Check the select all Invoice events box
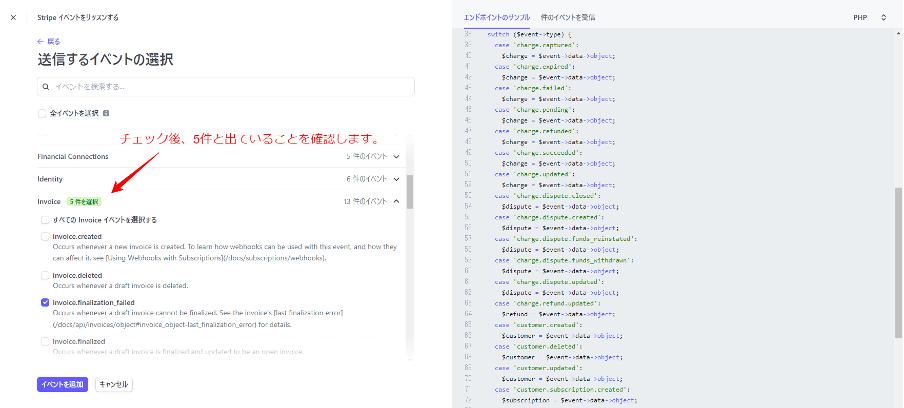This screenshot has height=408, width=904. click(x=46, y=219)
